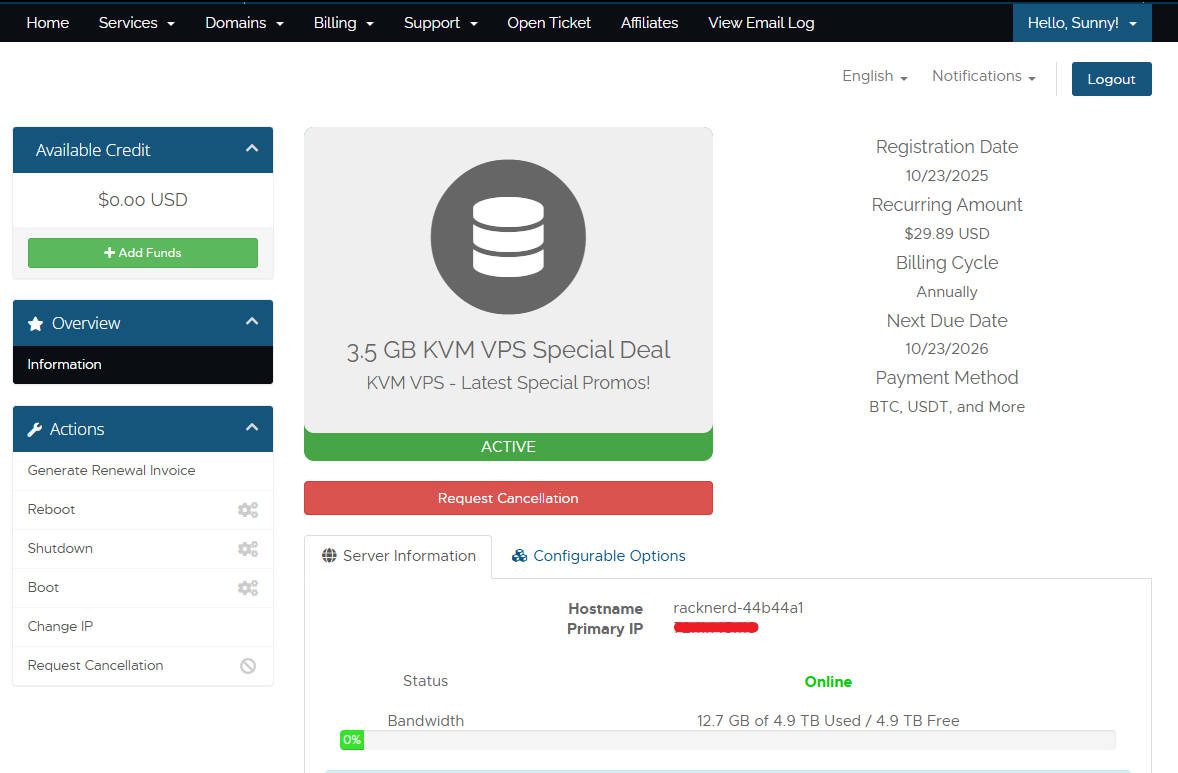Collapse the Overview panel chevron
Viewport: 1178px width, 773px height.
pos(252,322)
